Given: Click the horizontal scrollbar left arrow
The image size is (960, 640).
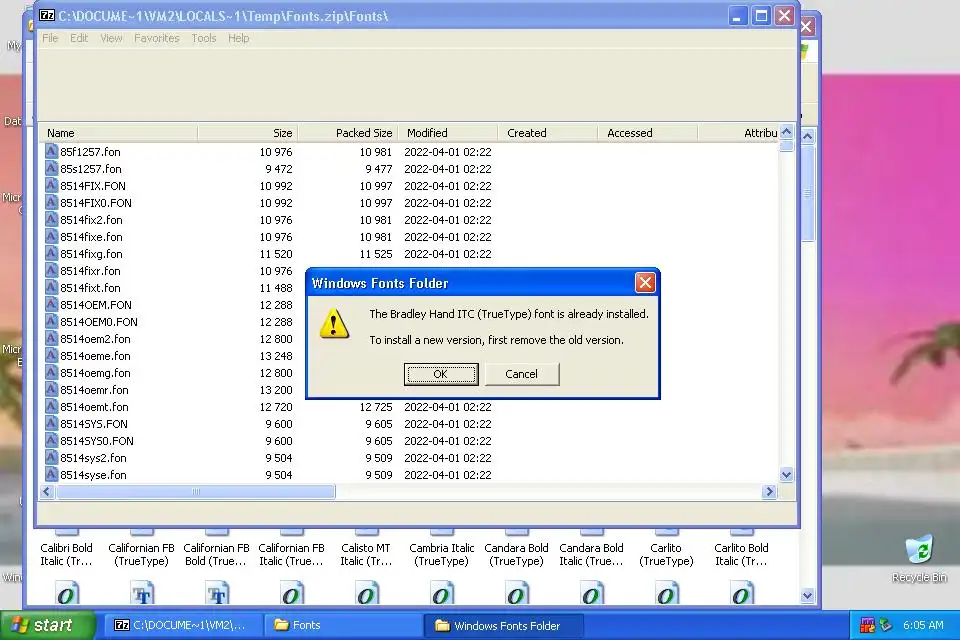Looking at the screenshot, I should tap(47, 491).
